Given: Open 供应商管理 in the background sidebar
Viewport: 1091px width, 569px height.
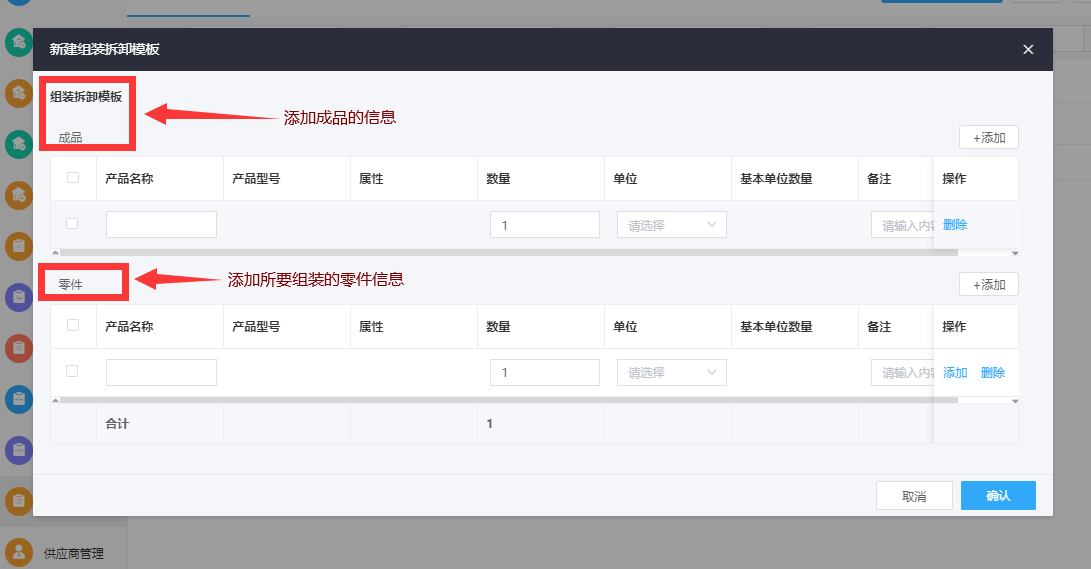Looking at the screenshot, I should tap(74, 554).
